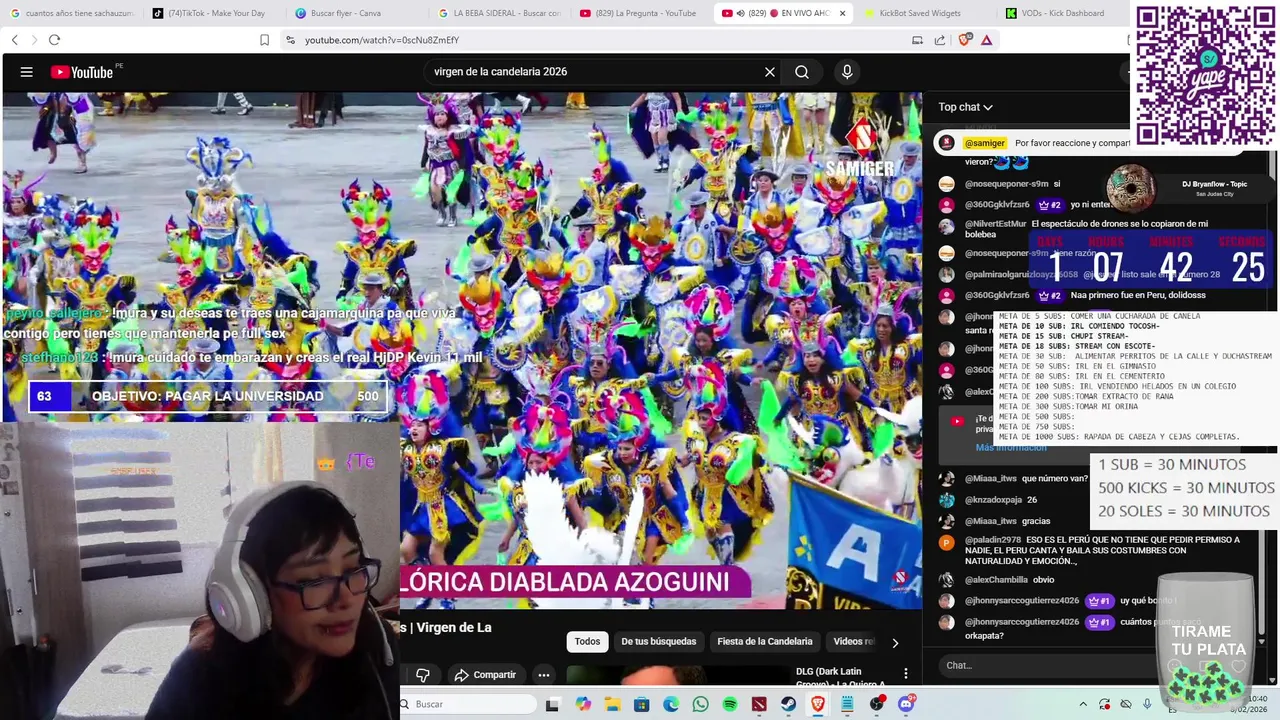
Task: Select the Fiesta de la Candelaria chip
Action: (x=765, y=642)
